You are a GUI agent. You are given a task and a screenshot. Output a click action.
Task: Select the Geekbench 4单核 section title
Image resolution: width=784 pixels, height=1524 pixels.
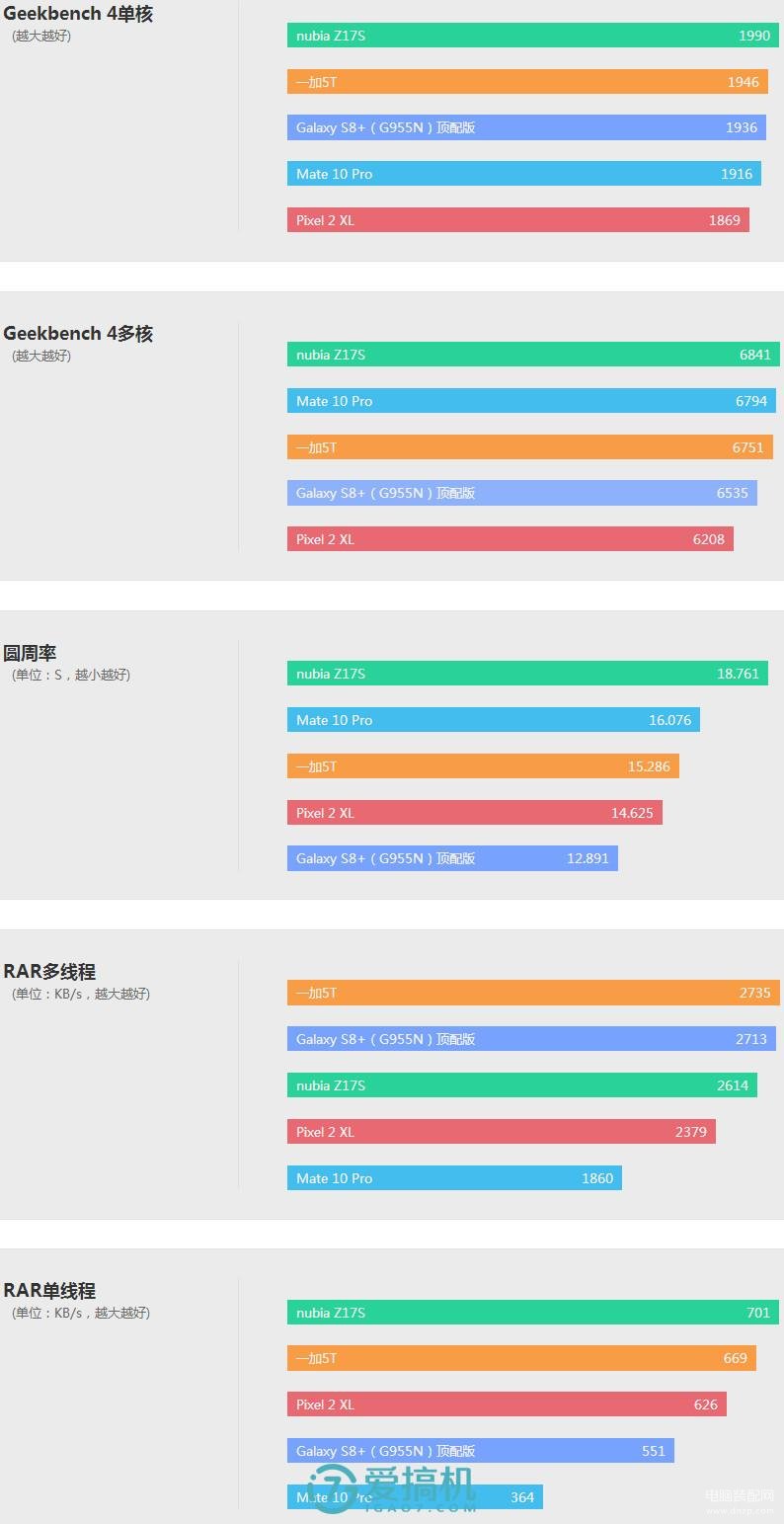click(78, 15)
